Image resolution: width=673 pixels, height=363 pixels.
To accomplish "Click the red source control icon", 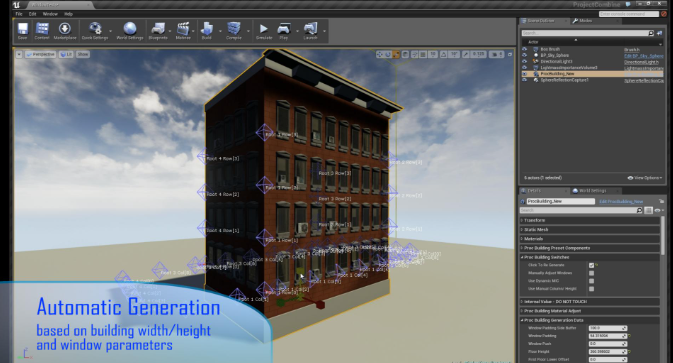I will 664,14.
